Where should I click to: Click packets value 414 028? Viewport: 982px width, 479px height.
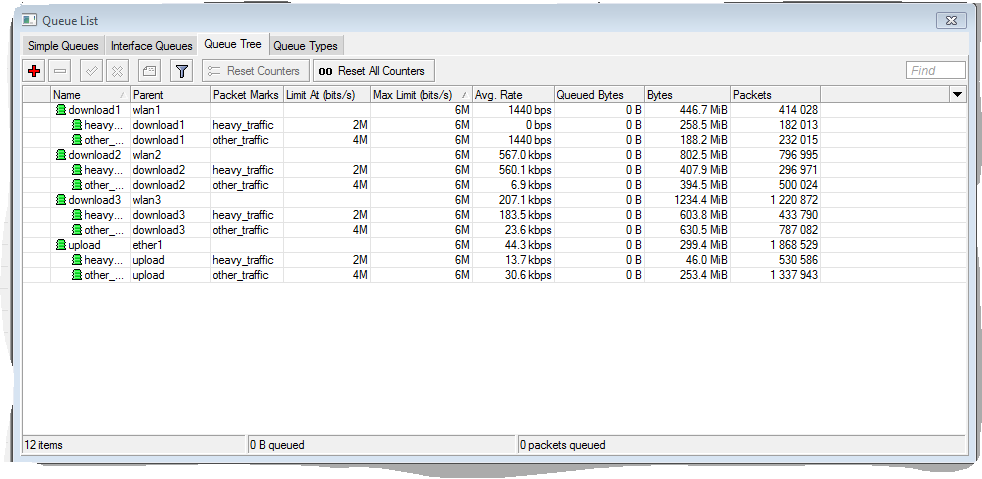[799, 110]
